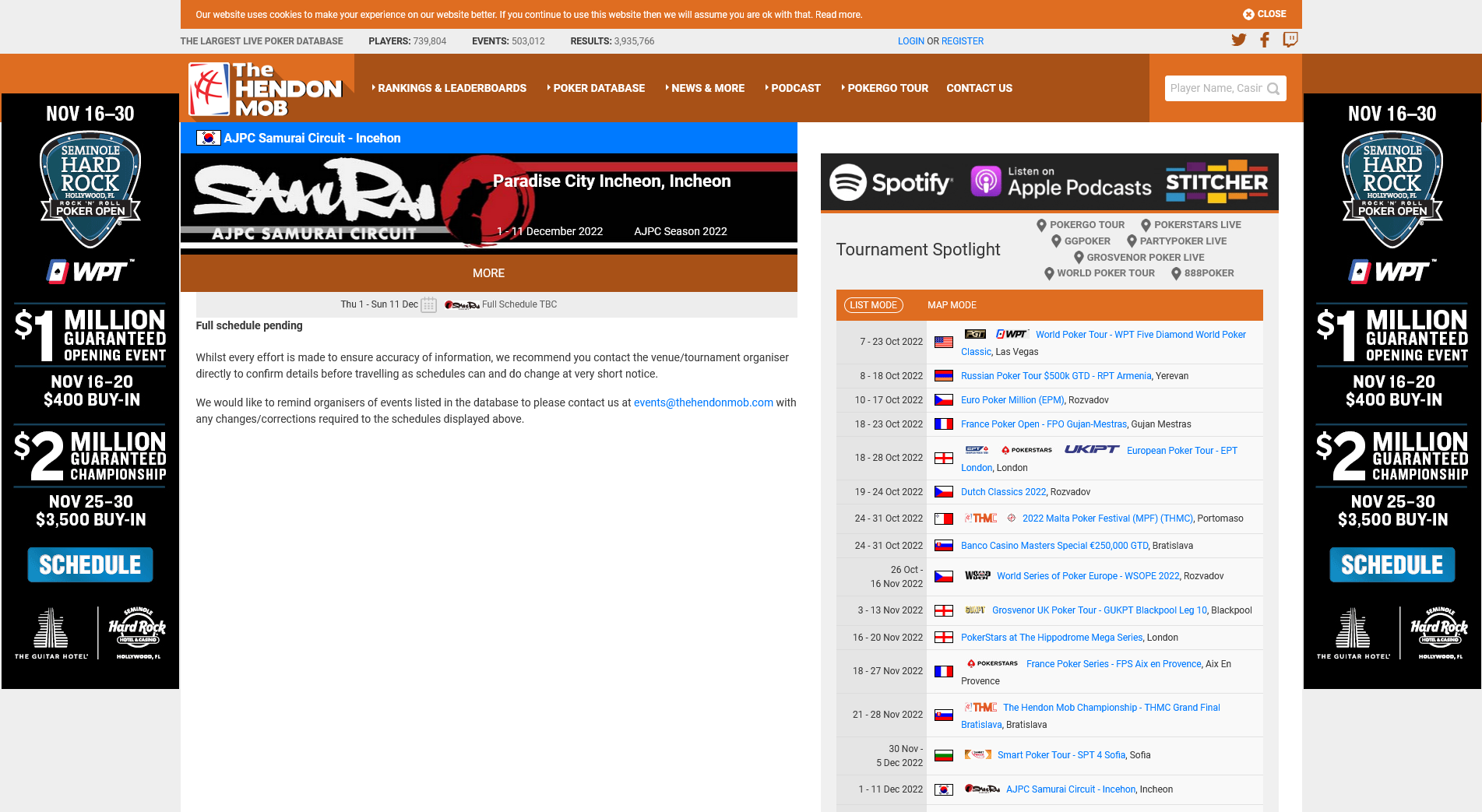Click the search magnifier icon

click(1273, 89)
